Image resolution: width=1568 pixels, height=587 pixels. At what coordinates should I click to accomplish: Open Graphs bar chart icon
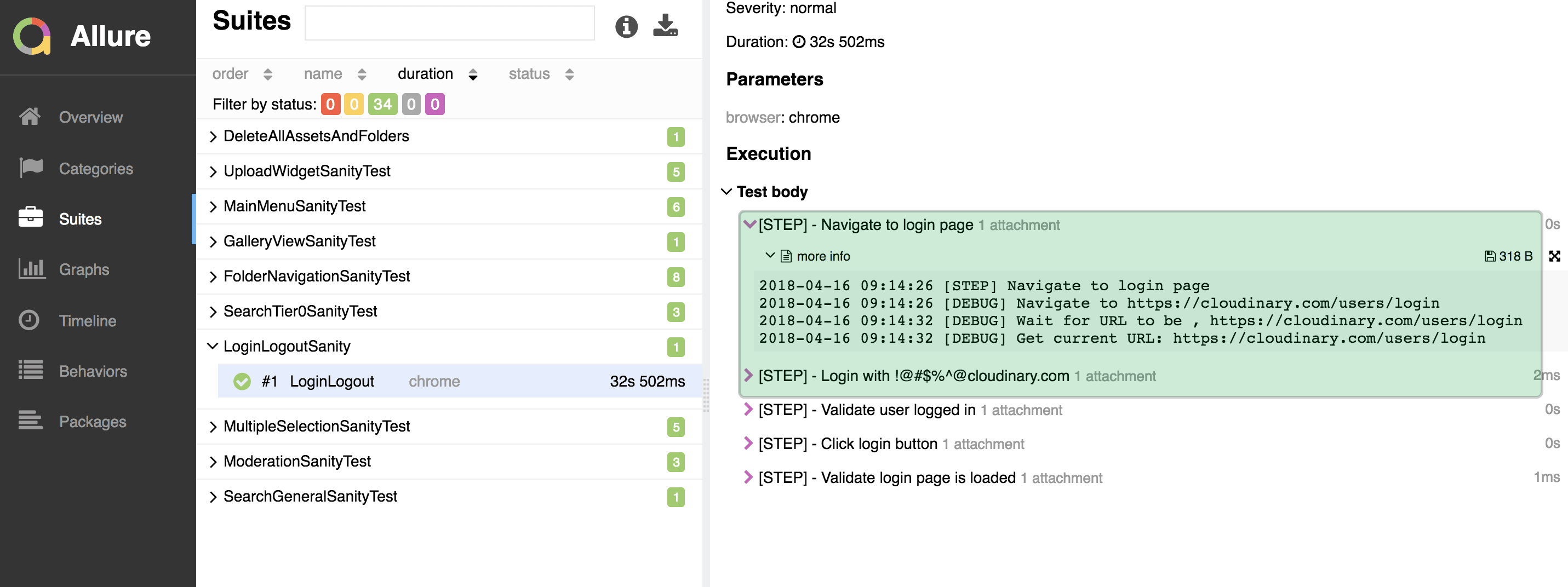click(31, 269)
